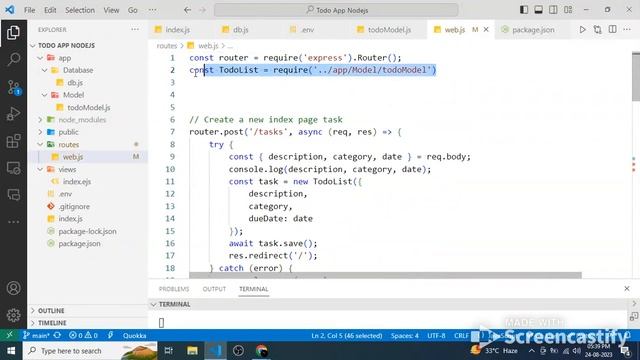Screen dimensions: 640x360
Task: Switch to the PROBLEMS panel tab
Action: coord(174,289)
